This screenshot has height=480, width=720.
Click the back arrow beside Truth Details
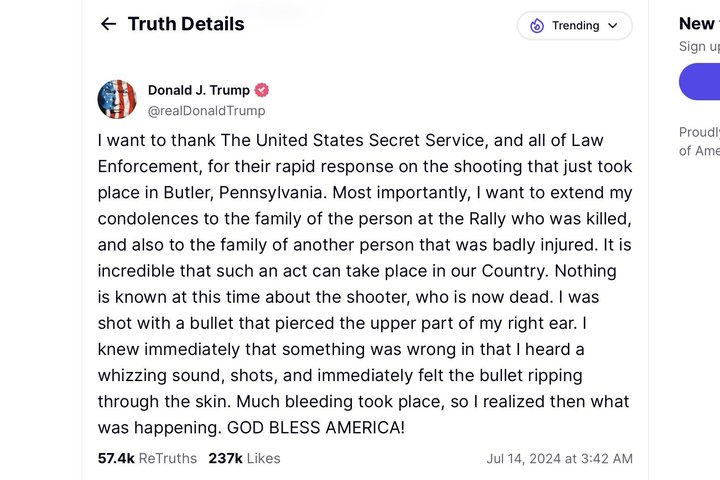[108, 24]
